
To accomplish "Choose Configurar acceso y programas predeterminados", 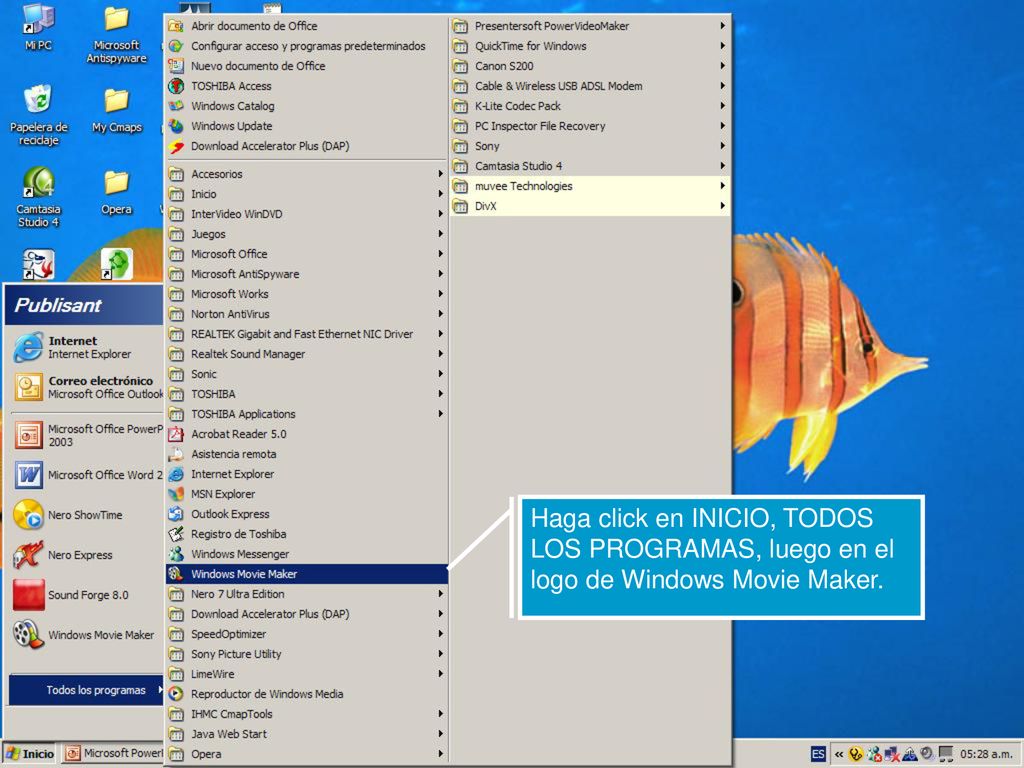I will point(306,46).
